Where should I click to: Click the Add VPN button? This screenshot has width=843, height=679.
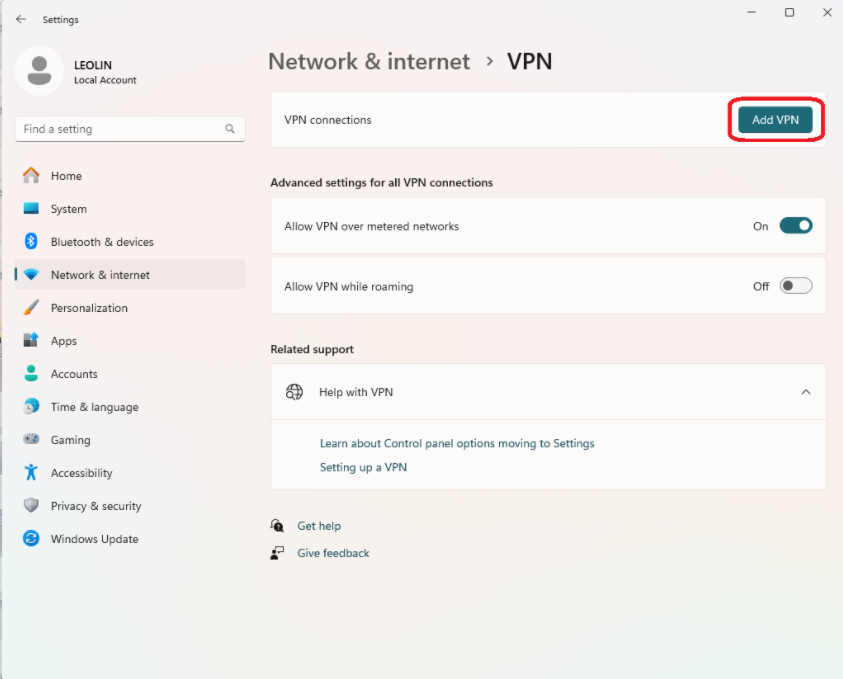tap(775, 120)
